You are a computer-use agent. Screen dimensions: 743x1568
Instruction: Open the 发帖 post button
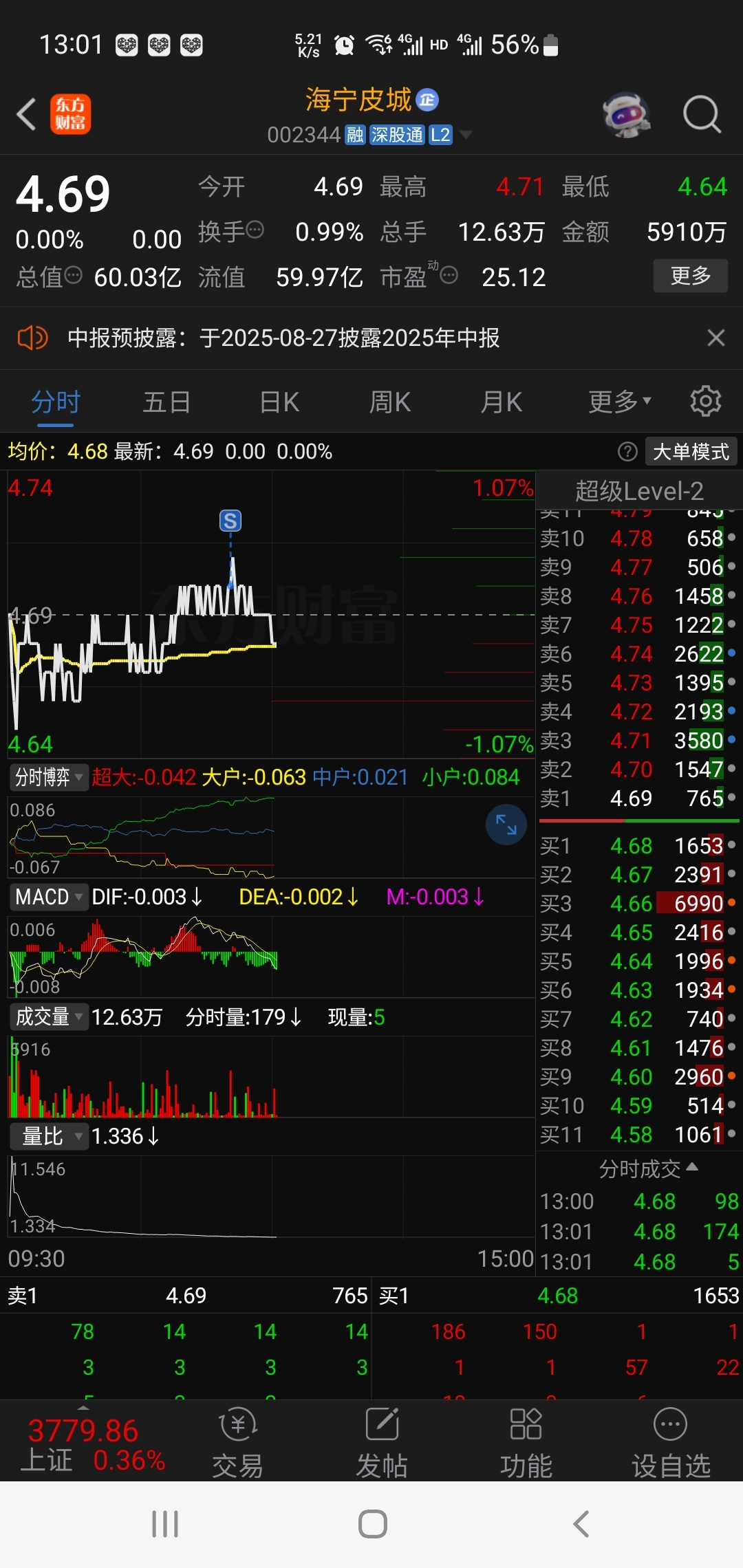382,1442
